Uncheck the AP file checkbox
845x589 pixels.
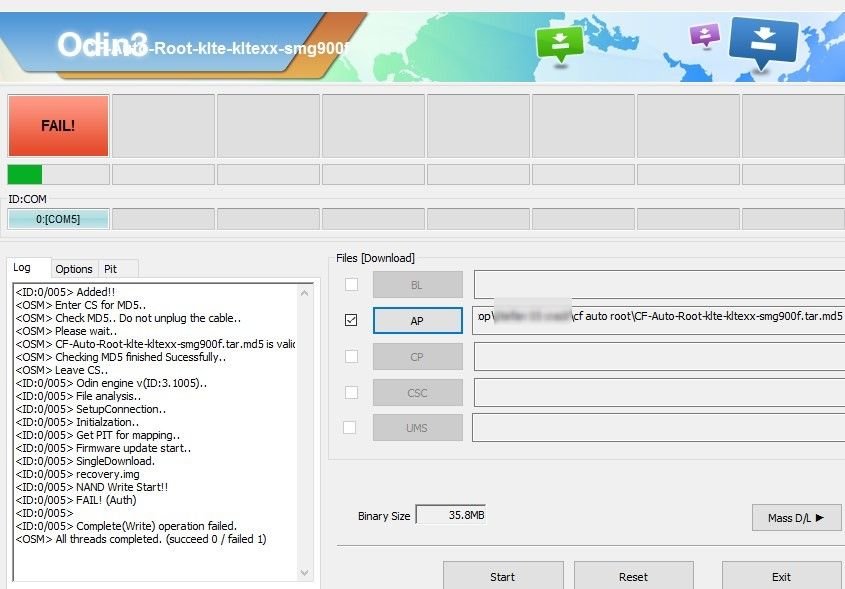351,320
